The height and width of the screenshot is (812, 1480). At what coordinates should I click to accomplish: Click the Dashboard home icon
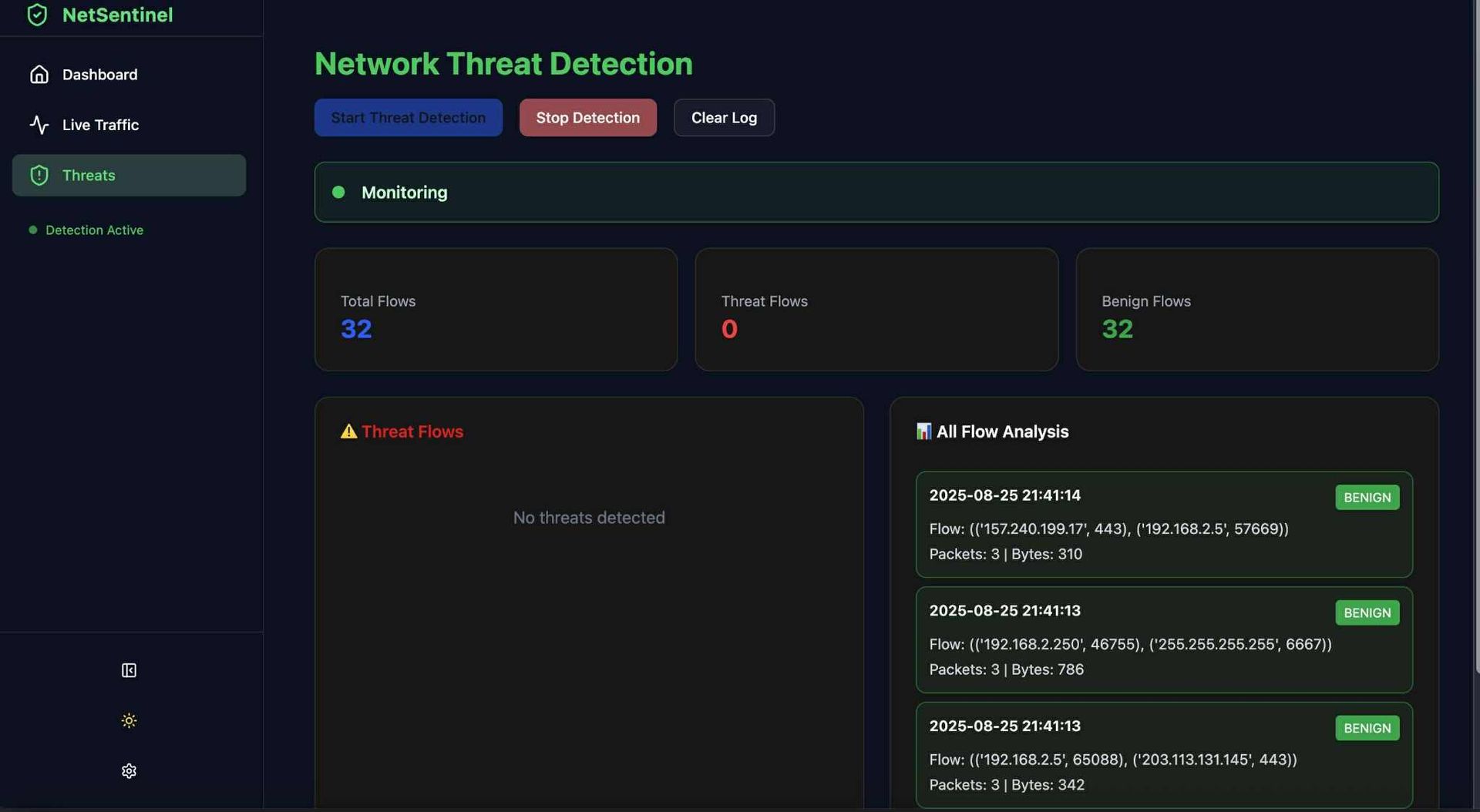click(39, 75)
